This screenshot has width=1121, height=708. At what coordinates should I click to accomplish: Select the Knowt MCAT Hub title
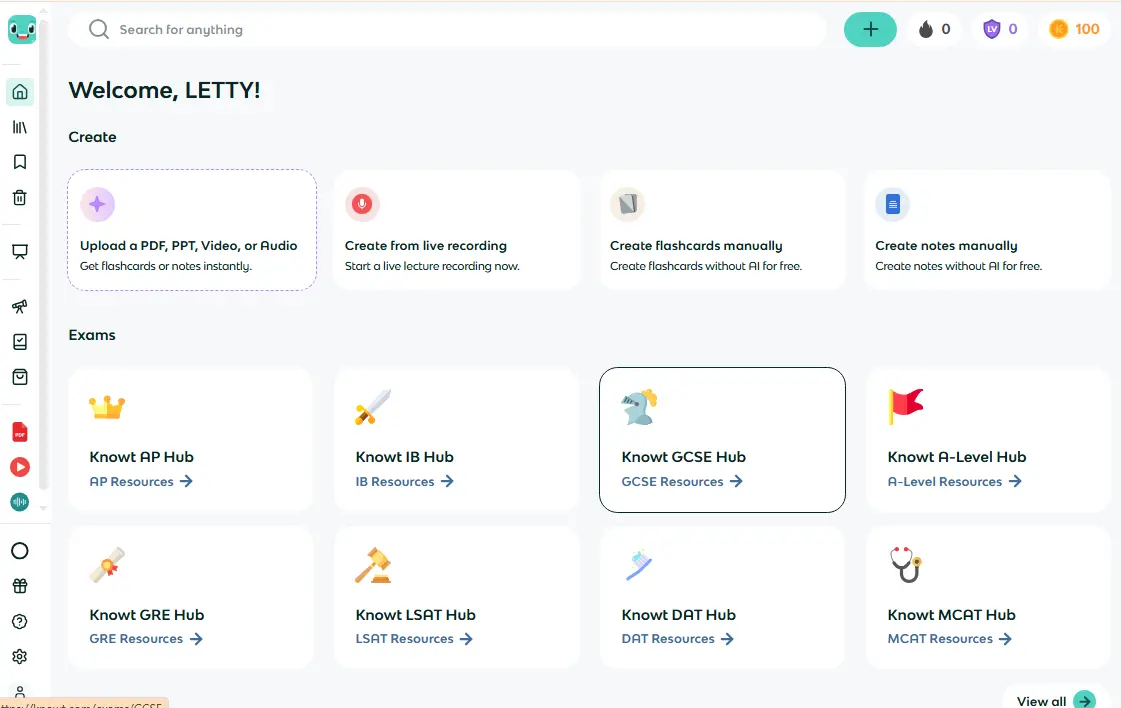952,615
